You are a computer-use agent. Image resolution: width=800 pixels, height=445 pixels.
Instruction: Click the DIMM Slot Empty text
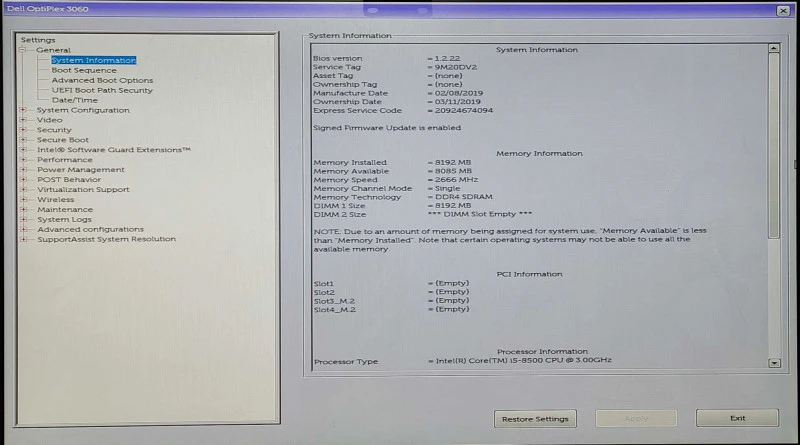point(480,214)
